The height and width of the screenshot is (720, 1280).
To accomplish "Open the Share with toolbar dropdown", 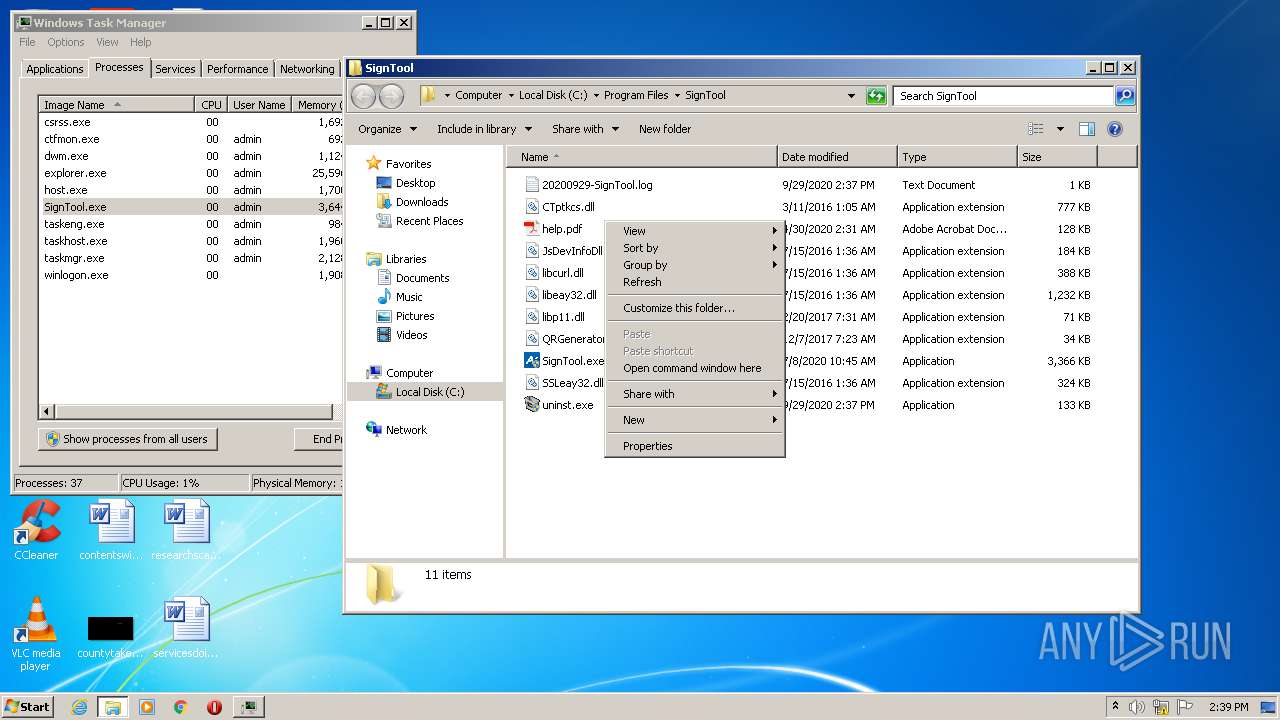I will (x=585, y=129).
